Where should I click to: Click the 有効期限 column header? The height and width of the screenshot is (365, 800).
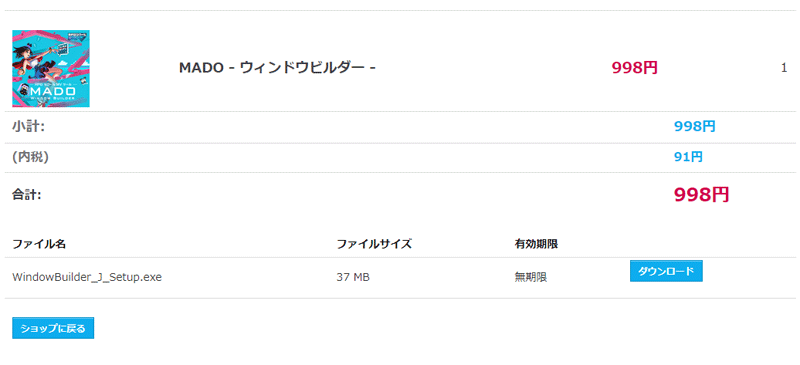pos(536,244)
